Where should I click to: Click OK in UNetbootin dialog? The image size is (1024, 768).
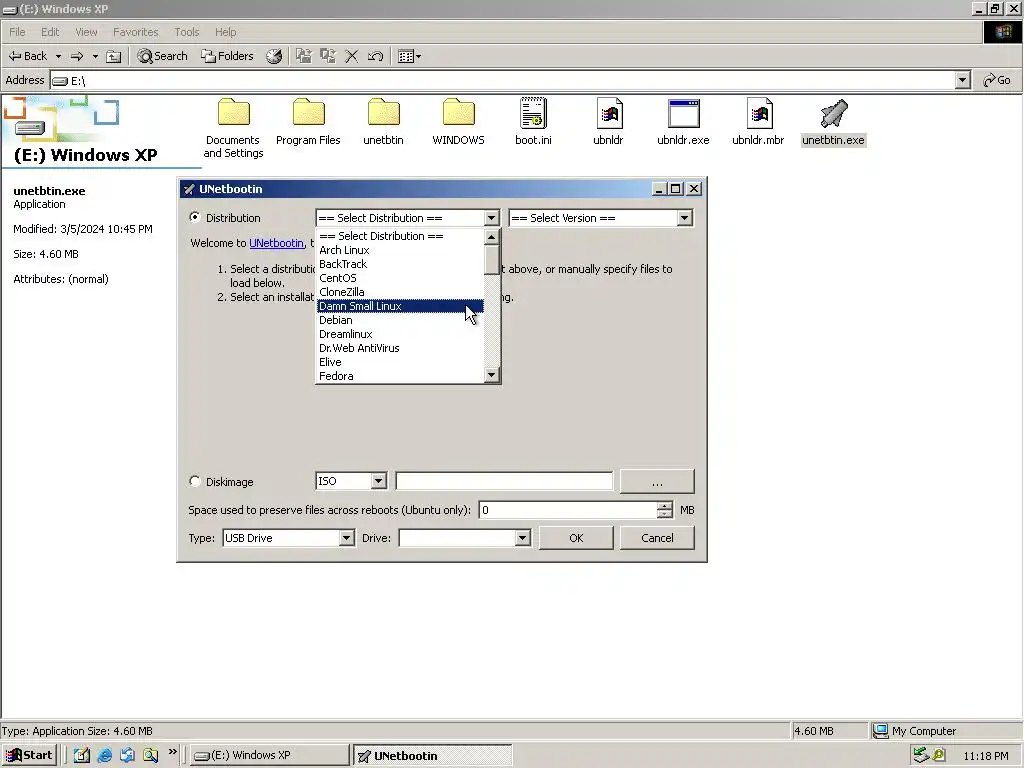point(576,538)
